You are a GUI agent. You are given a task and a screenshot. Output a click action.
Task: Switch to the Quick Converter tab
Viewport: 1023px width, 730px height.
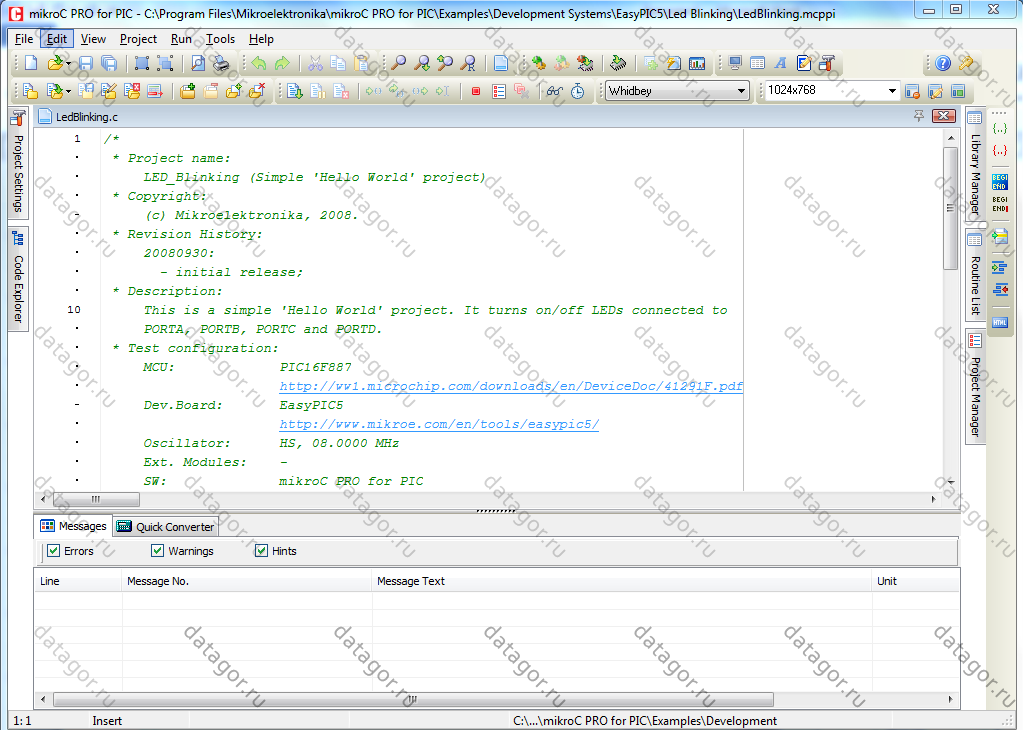click(166, 526)
